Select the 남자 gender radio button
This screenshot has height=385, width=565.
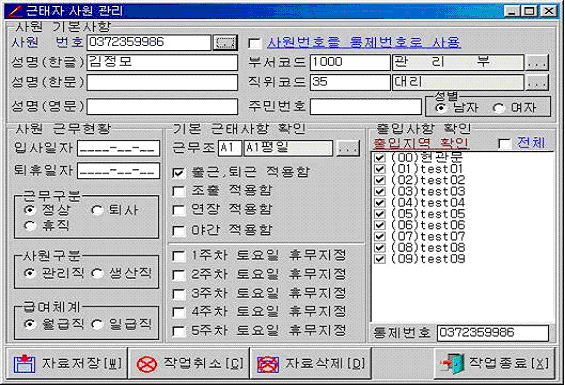(440, 107)
